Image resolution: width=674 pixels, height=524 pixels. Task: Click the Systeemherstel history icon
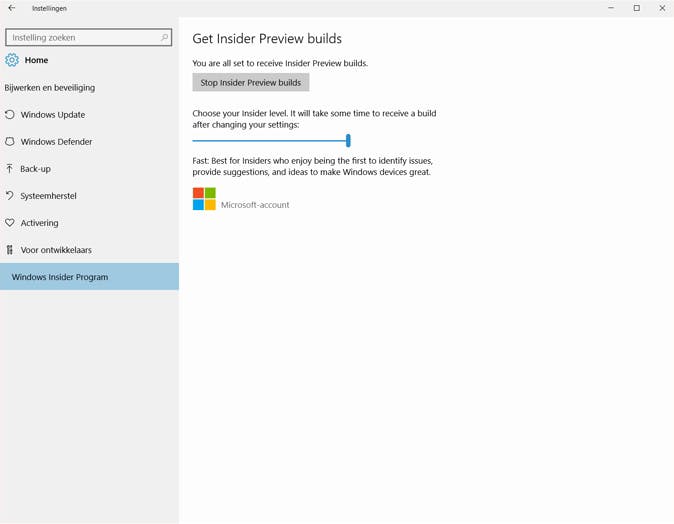[x=10, y=196]
